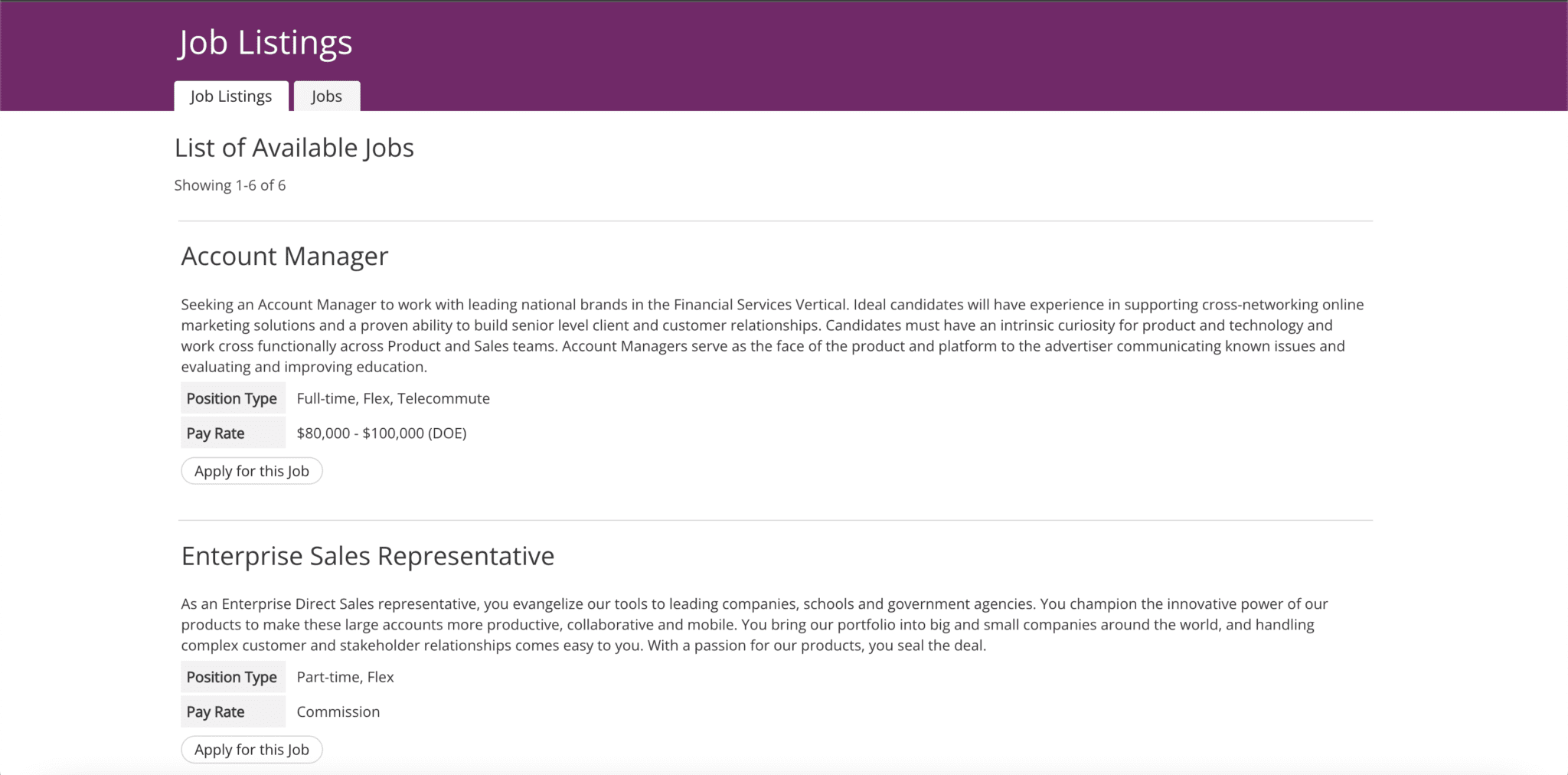The width and height of the screenshot is (1568, 775).
Task: Click the Job Listings page title
Action: click(x=265, y=42)
